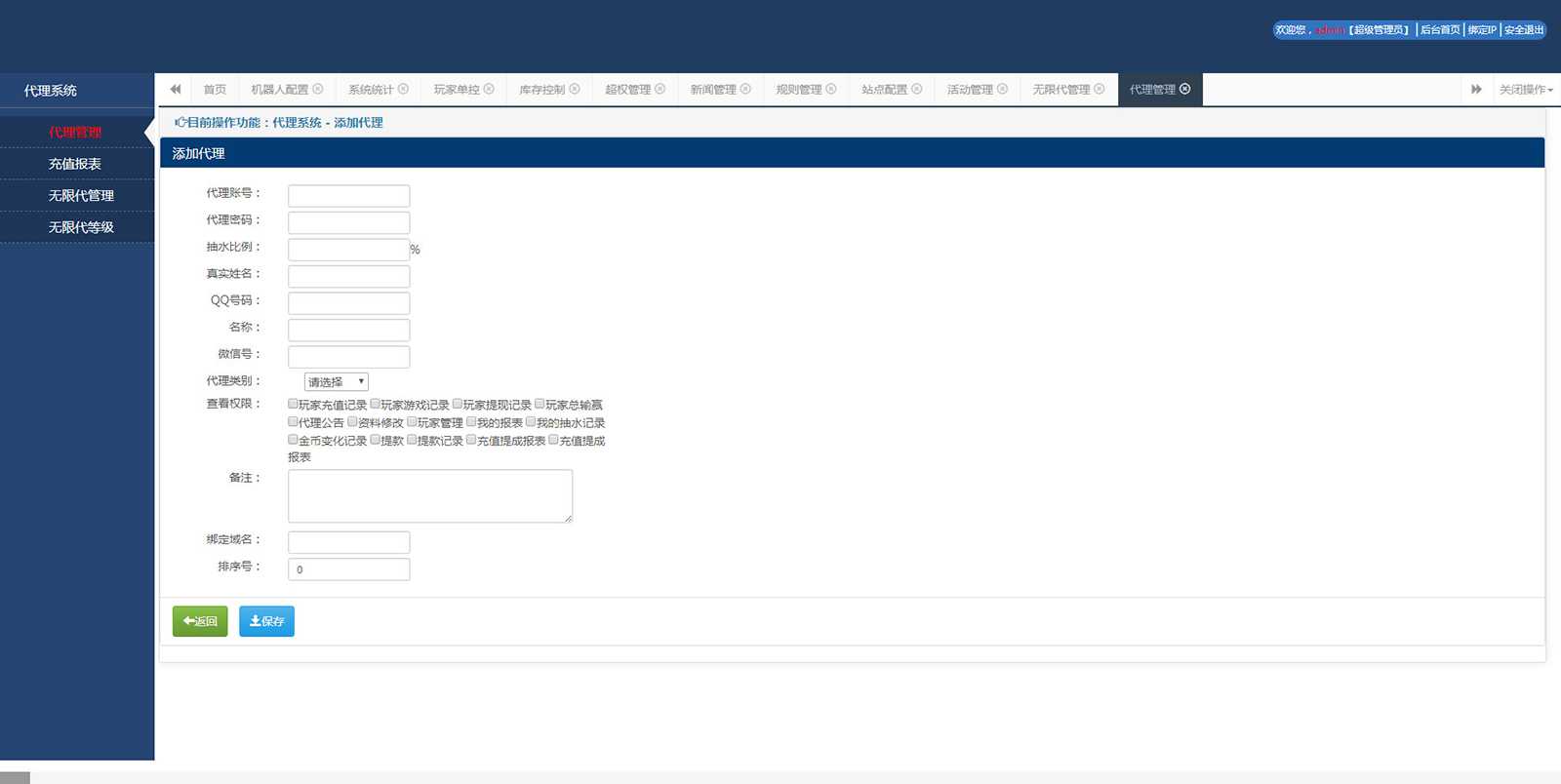
Task: Click the hand icon before 目前操作功能
Action: [x=180, y=122]
